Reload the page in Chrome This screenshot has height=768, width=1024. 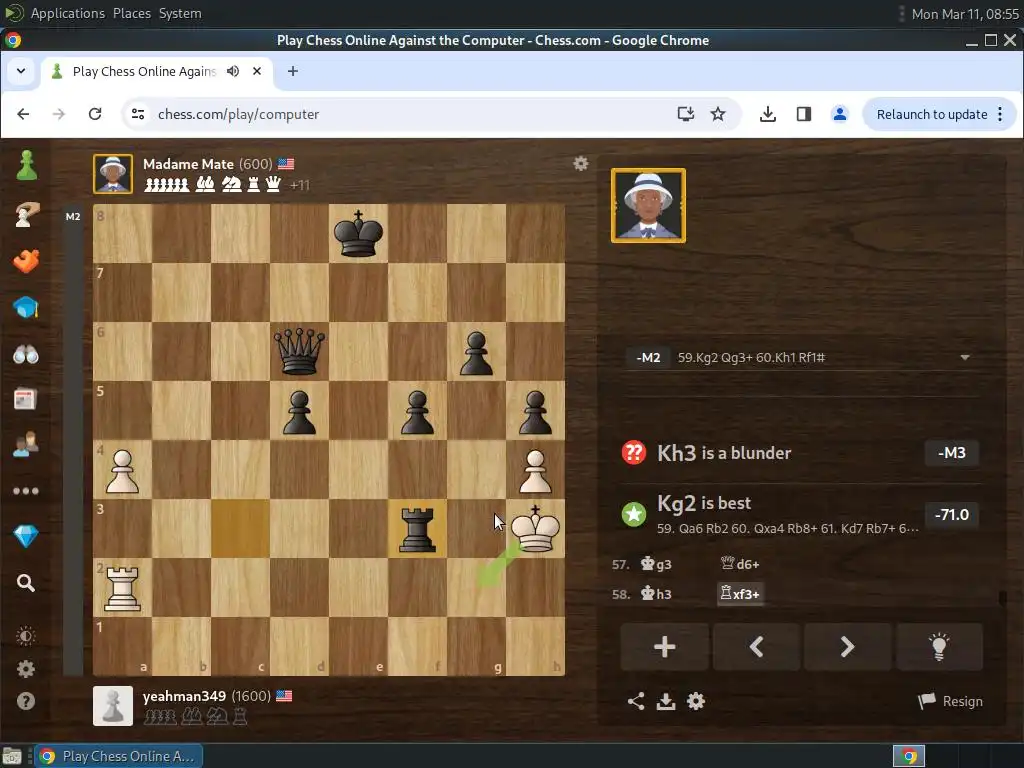[x=95, y=114]
